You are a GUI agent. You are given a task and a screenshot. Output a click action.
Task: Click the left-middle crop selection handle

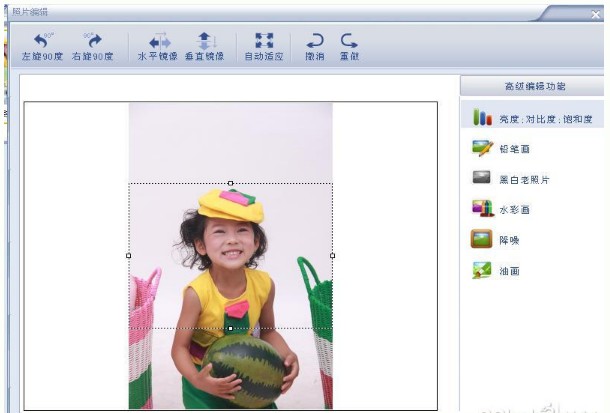129,255
